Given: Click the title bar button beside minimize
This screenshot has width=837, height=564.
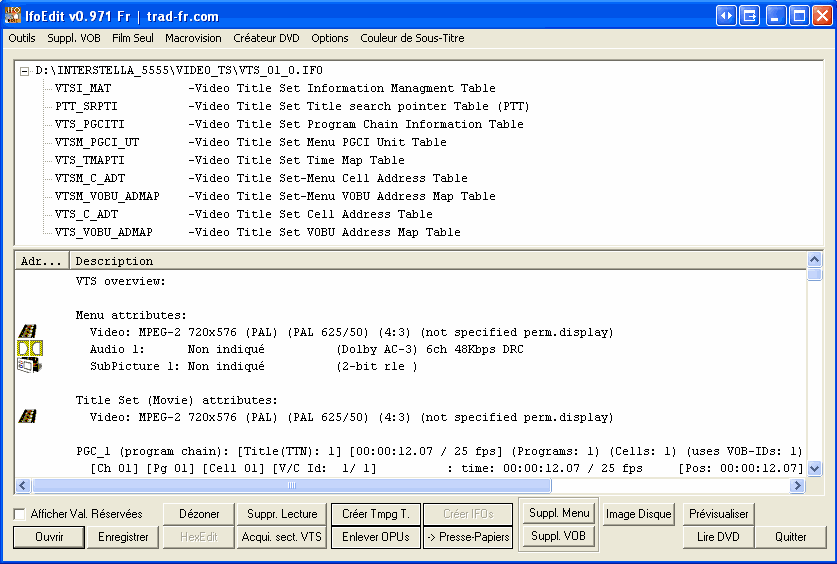Looking at the screenshot, I should tap(751, 16).
